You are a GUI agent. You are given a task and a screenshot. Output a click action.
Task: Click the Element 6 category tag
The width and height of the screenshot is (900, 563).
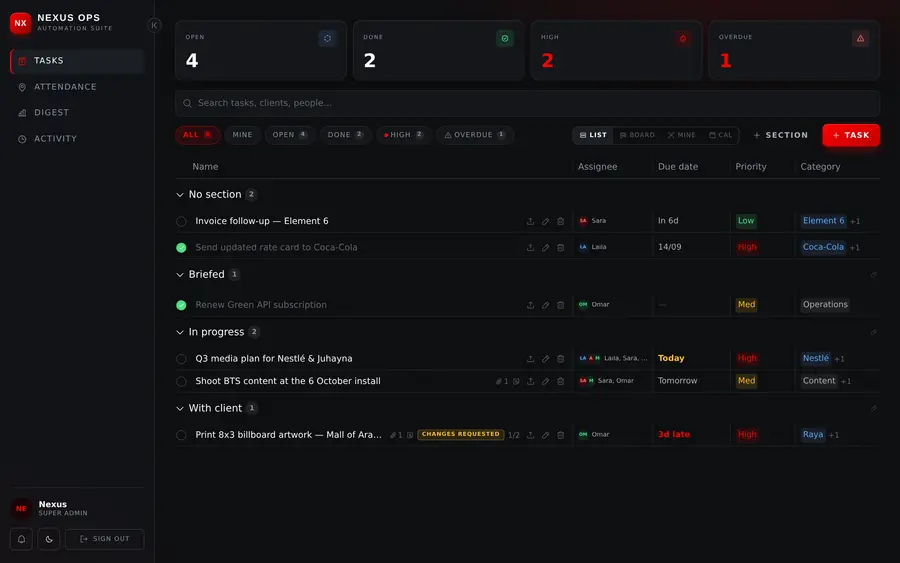point(823,221)
